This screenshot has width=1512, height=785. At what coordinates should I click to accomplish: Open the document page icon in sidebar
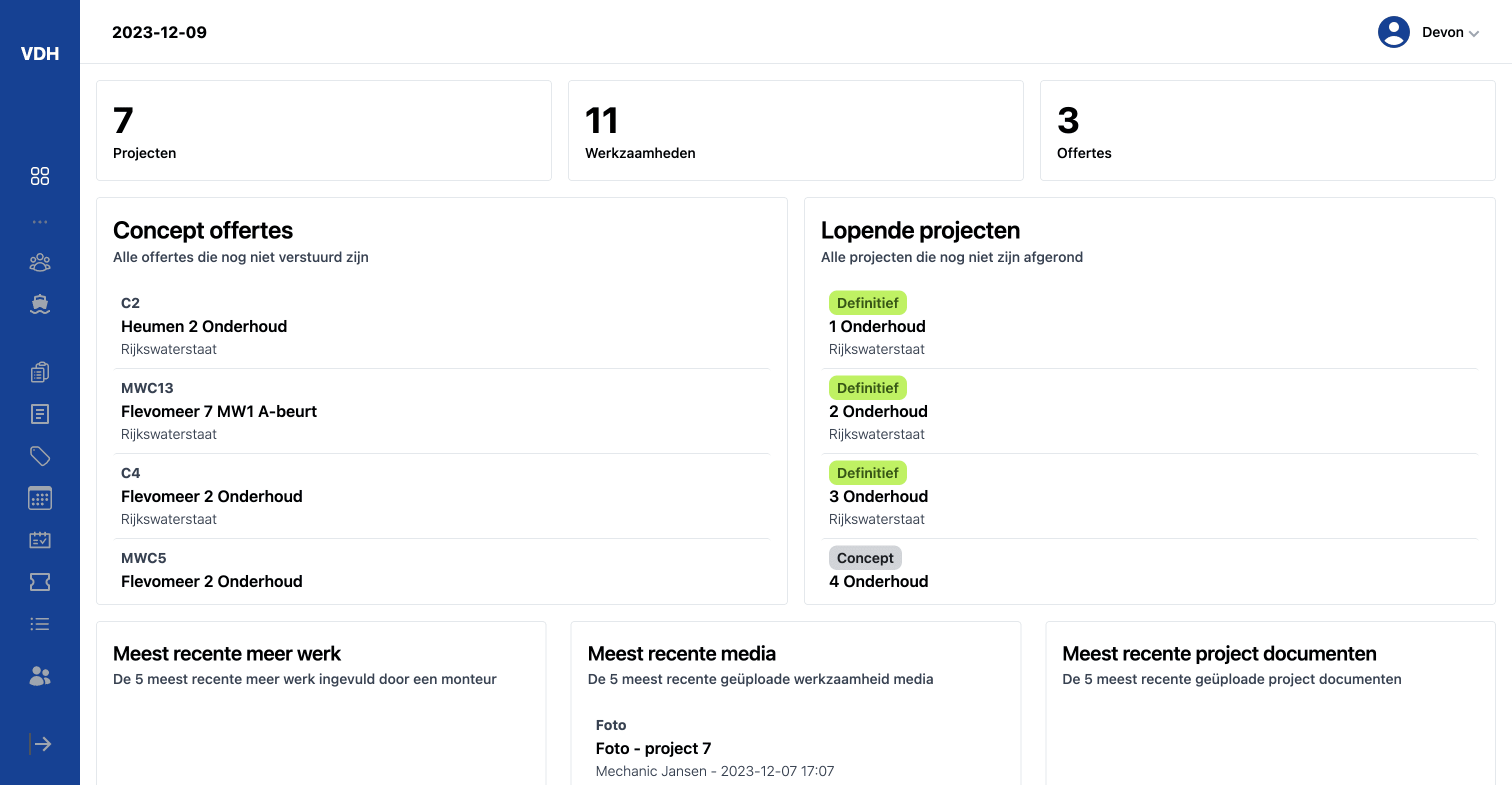40,414
